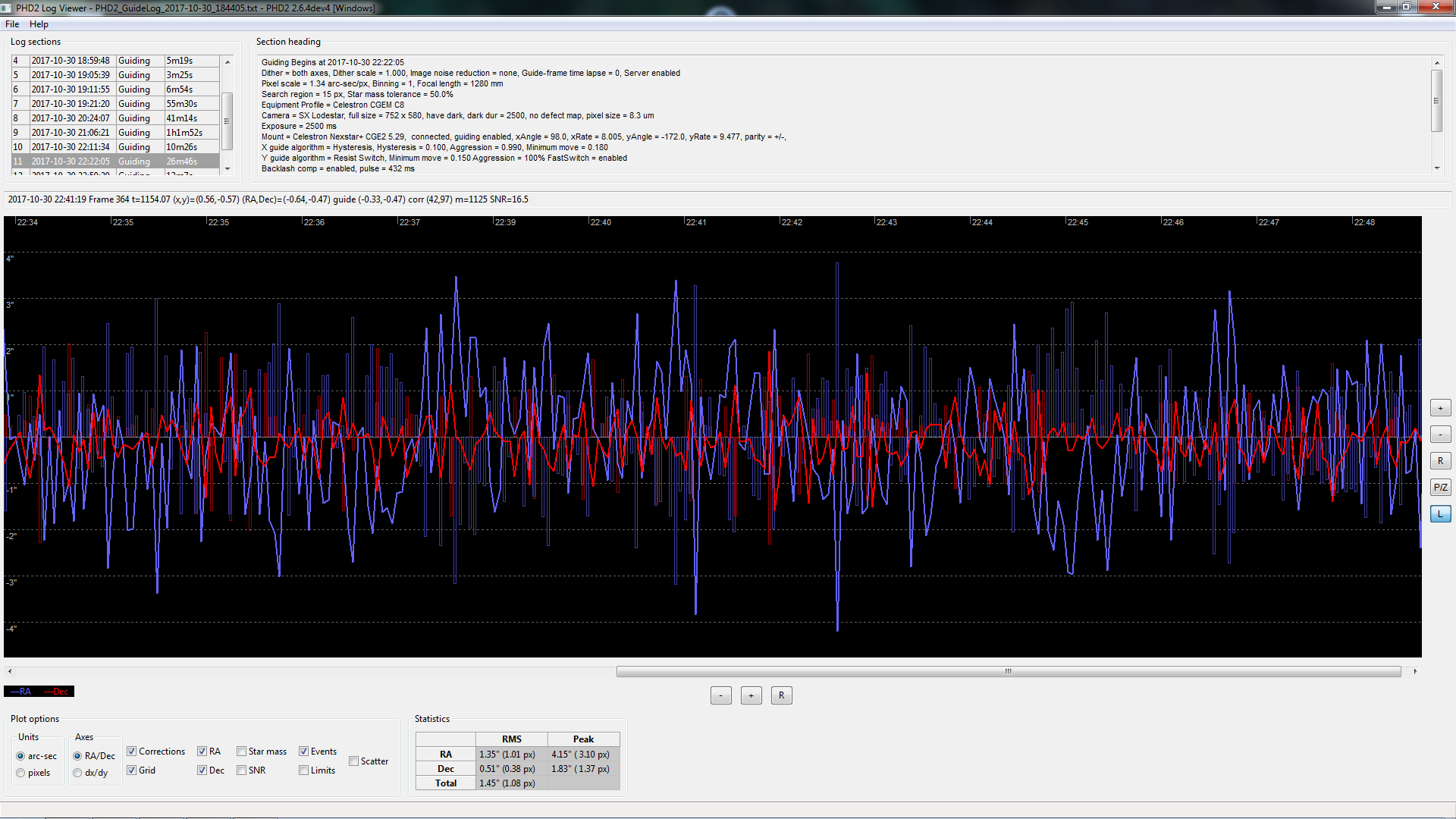Click graph scrollbar right arrow
The image size is (1456, 819).
[x=1415, y=671]
